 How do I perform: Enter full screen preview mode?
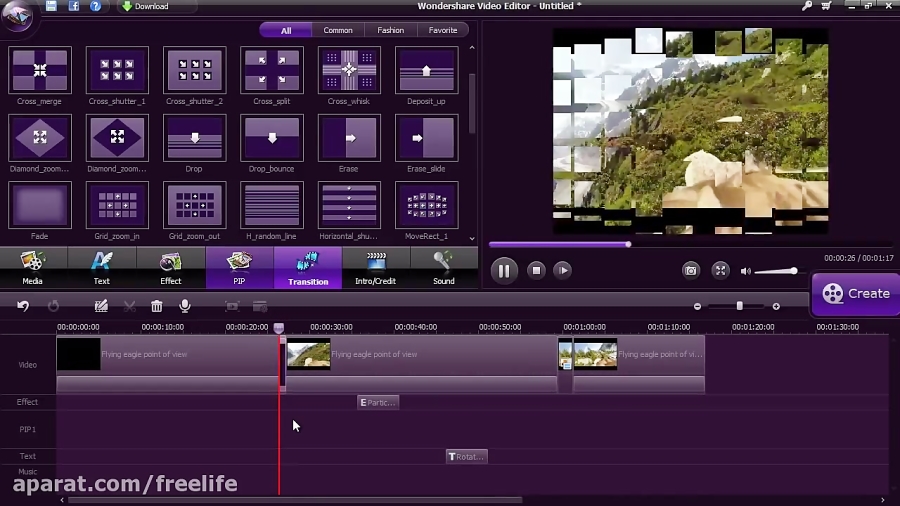tap(720, 270)
